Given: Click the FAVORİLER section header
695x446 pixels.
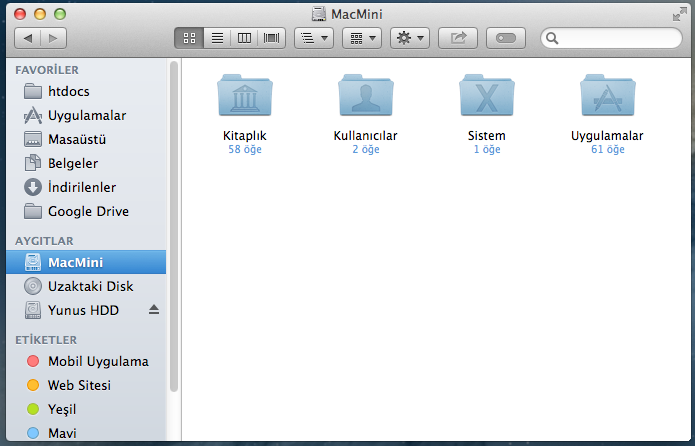Looking at the screenshot, I should [x=47, y=70].
